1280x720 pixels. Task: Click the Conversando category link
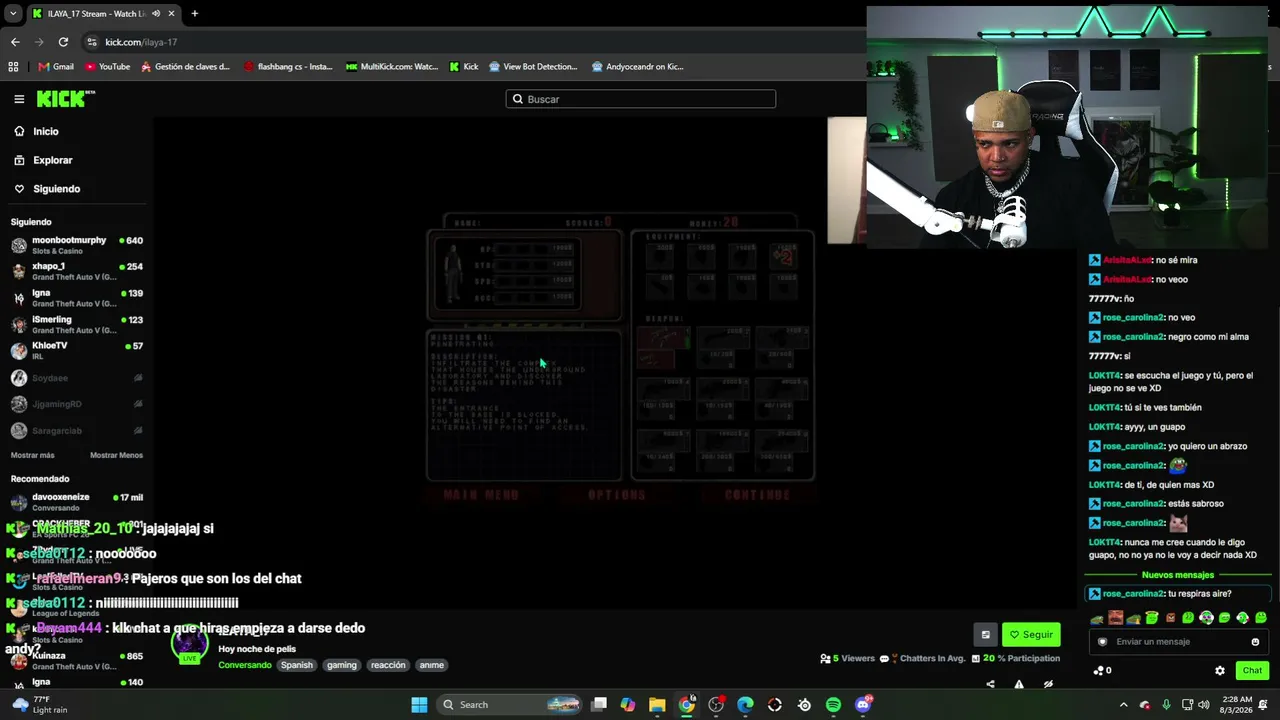click(x=245, y=665)
